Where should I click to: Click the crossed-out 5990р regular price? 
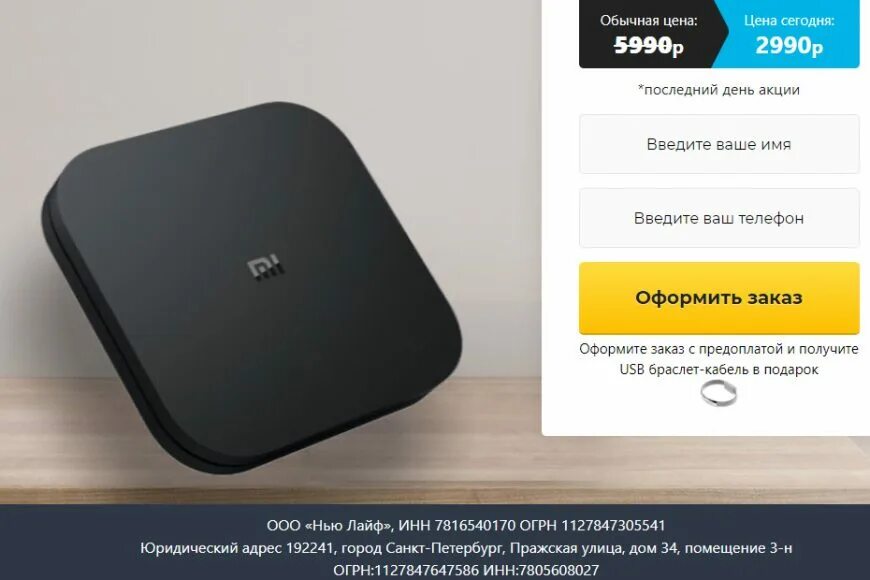[649, 46]
